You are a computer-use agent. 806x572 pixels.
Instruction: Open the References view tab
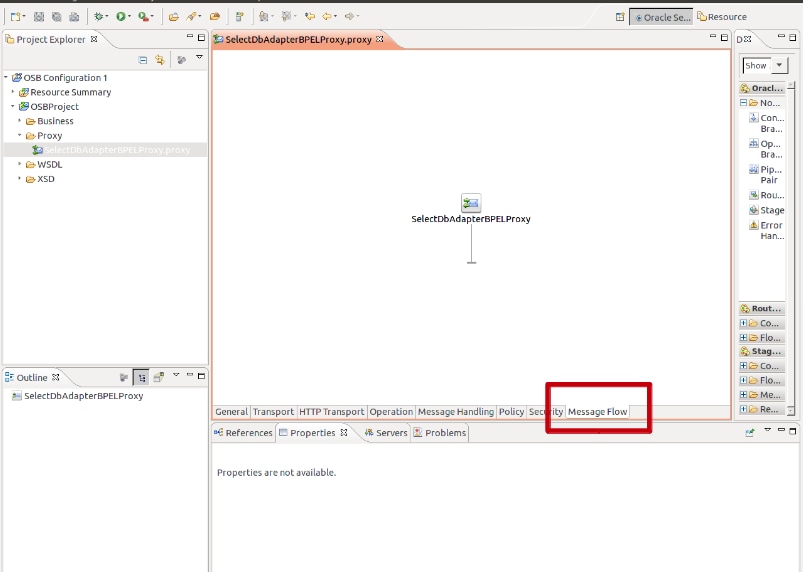click(243, 433)
